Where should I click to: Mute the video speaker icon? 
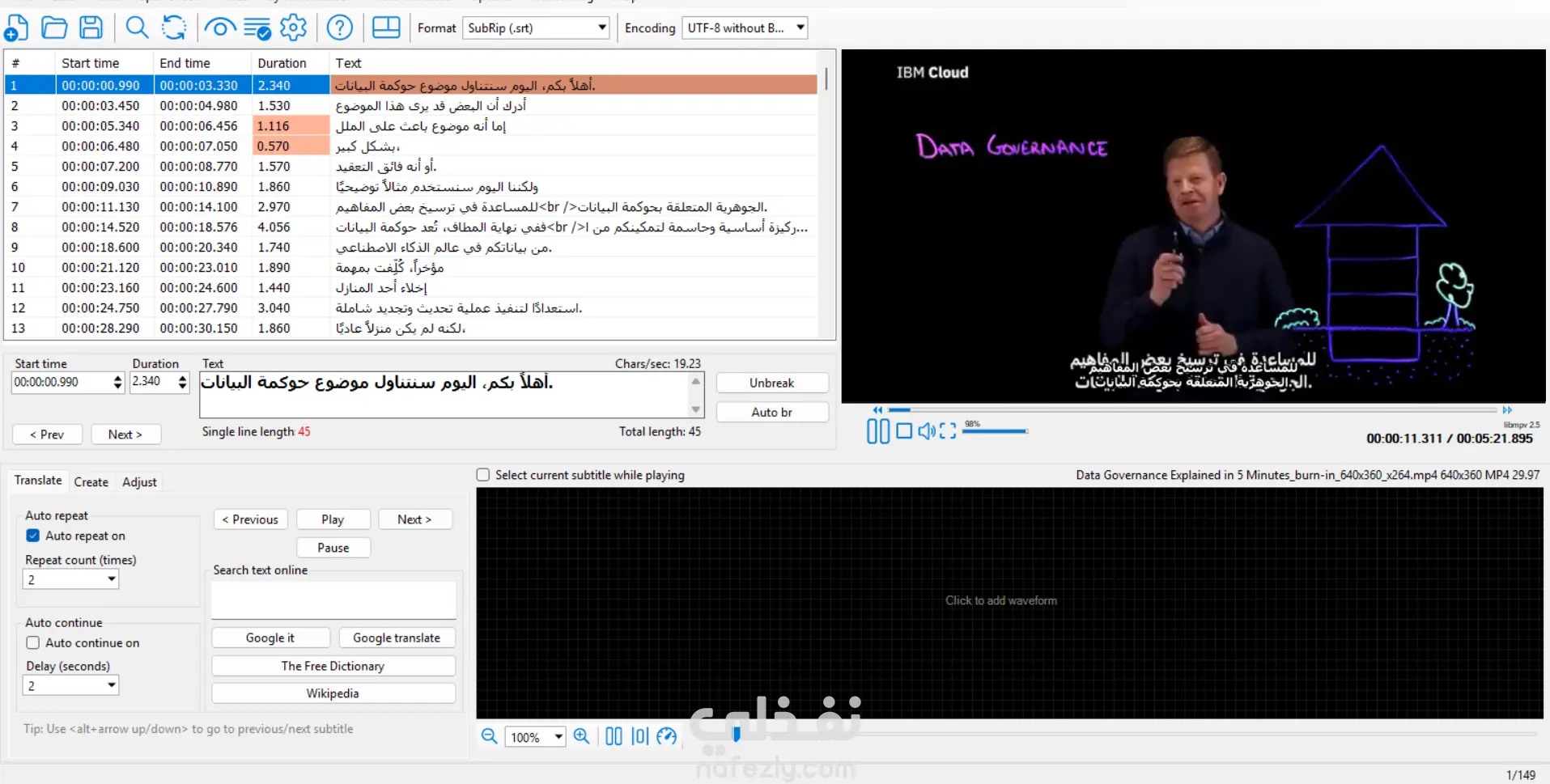click(x=927, y=431)
